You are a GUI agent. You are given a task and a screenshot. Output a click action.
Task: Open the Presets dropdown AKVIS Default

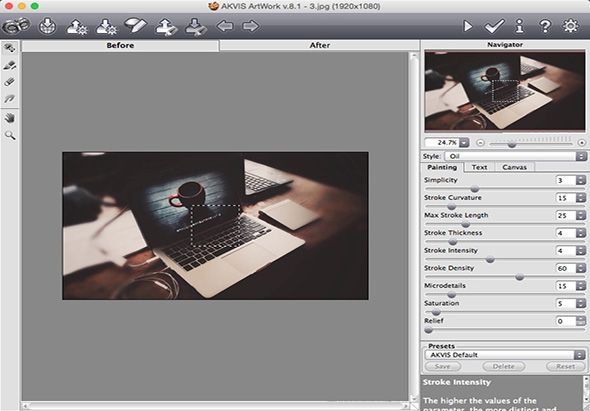pyautogui.click(x=505, y=355)
